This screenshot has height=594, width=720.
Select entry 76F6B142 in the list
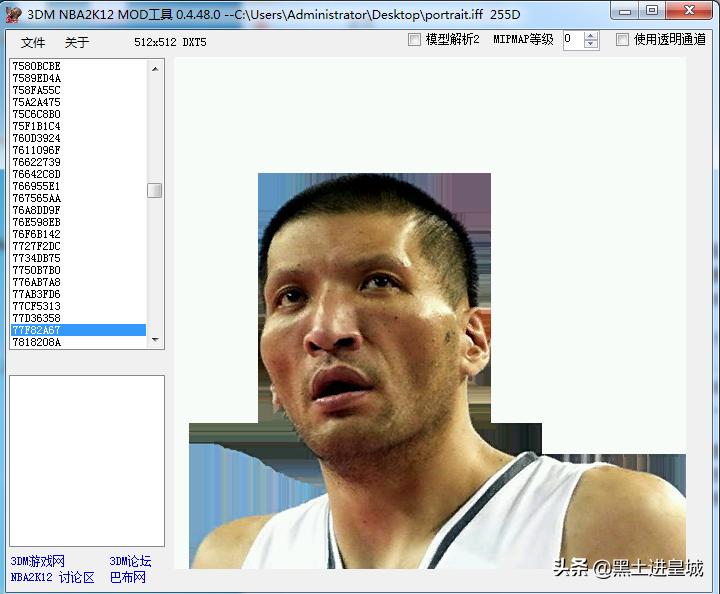78,234
